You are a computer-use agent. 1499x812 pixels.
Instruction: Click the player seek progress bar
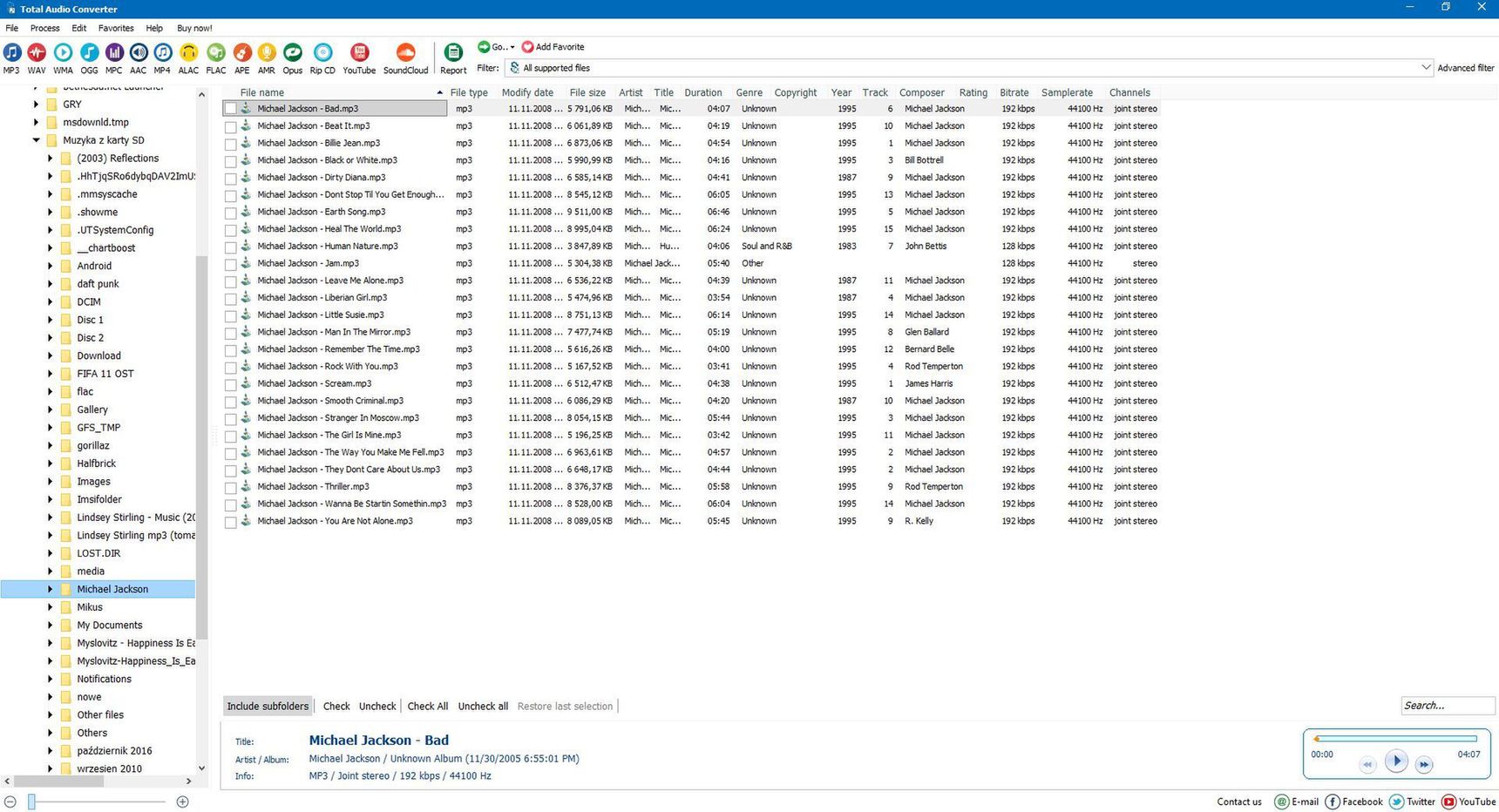1395,739
